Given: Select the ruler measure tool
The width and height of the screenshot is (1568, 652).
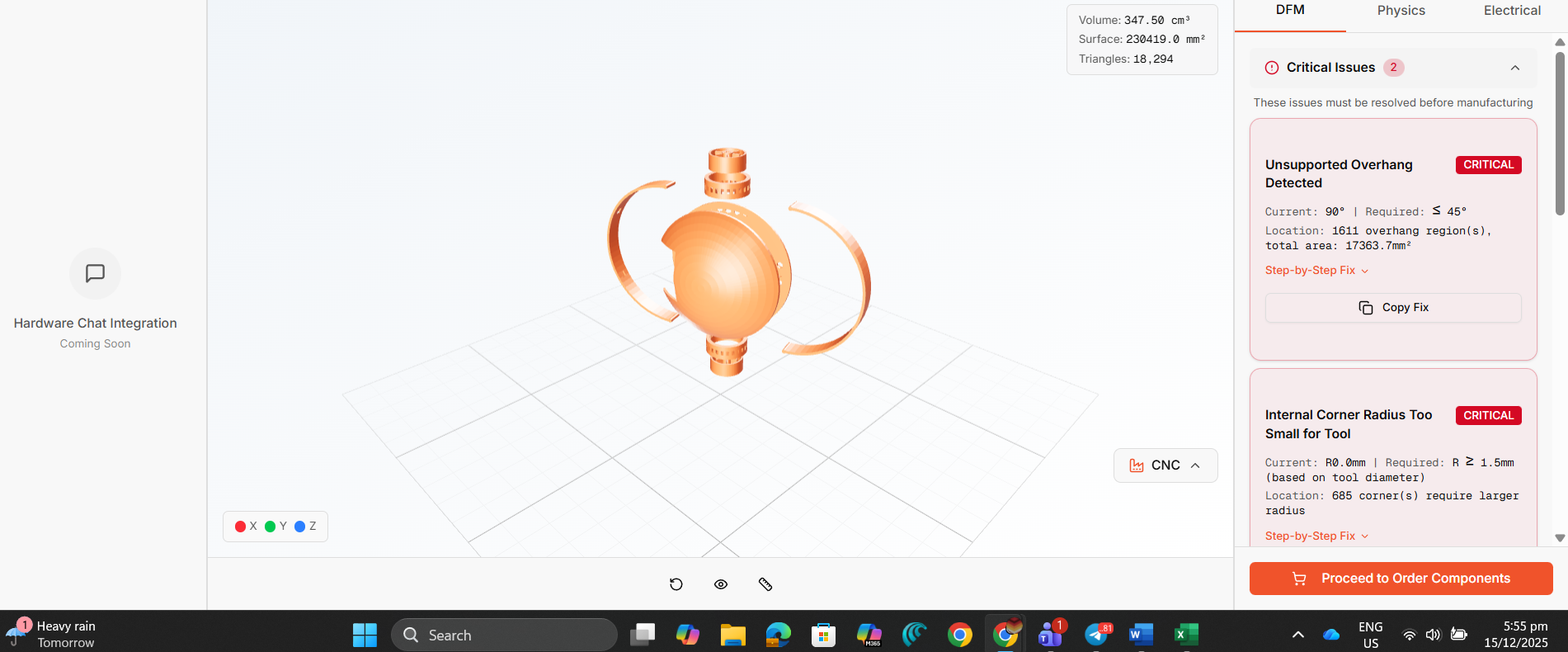Looking at the screenshot, I should click(765, 584).
